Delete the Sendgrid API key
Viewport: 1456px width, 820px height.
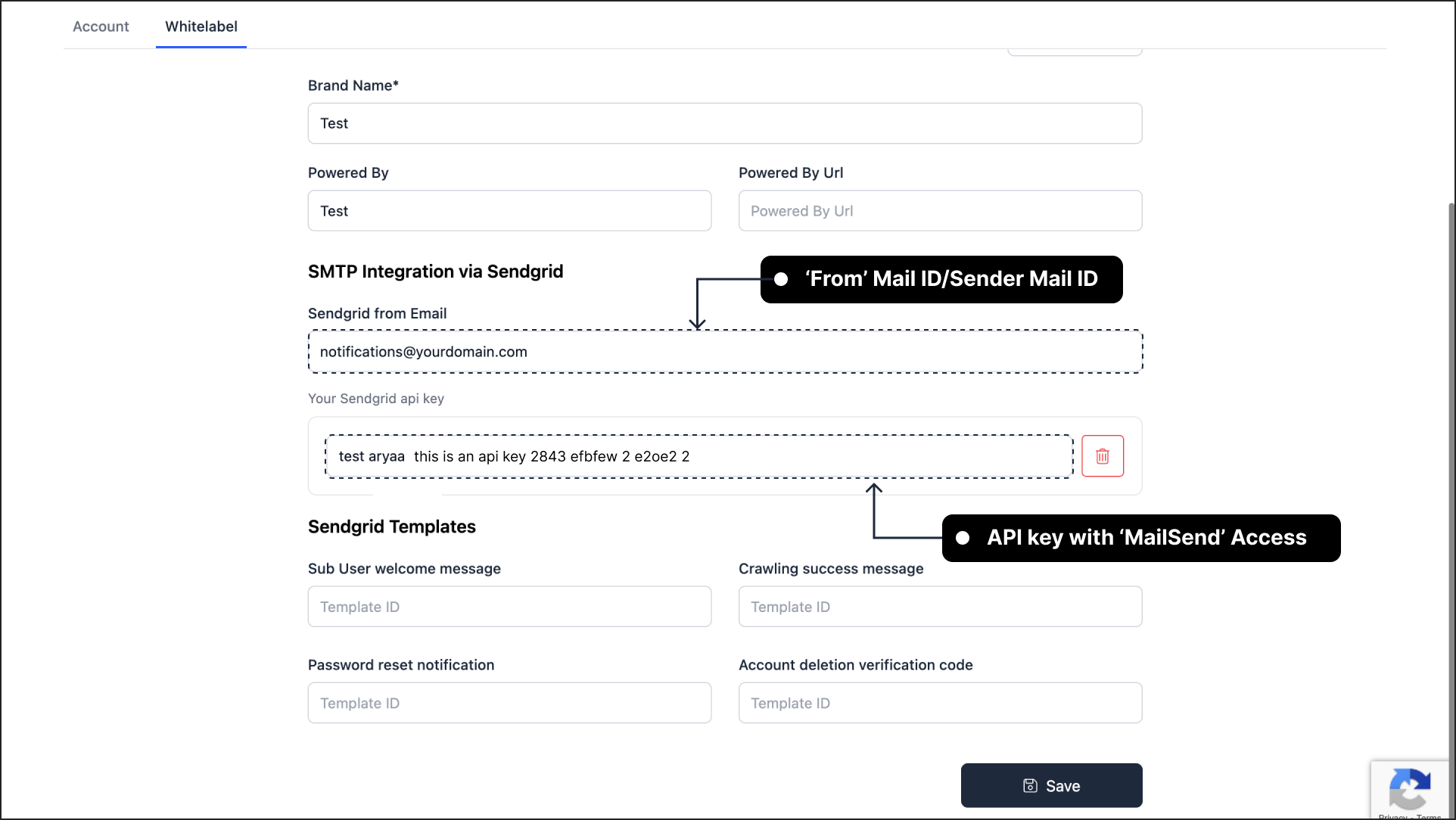click(1102, 455)
